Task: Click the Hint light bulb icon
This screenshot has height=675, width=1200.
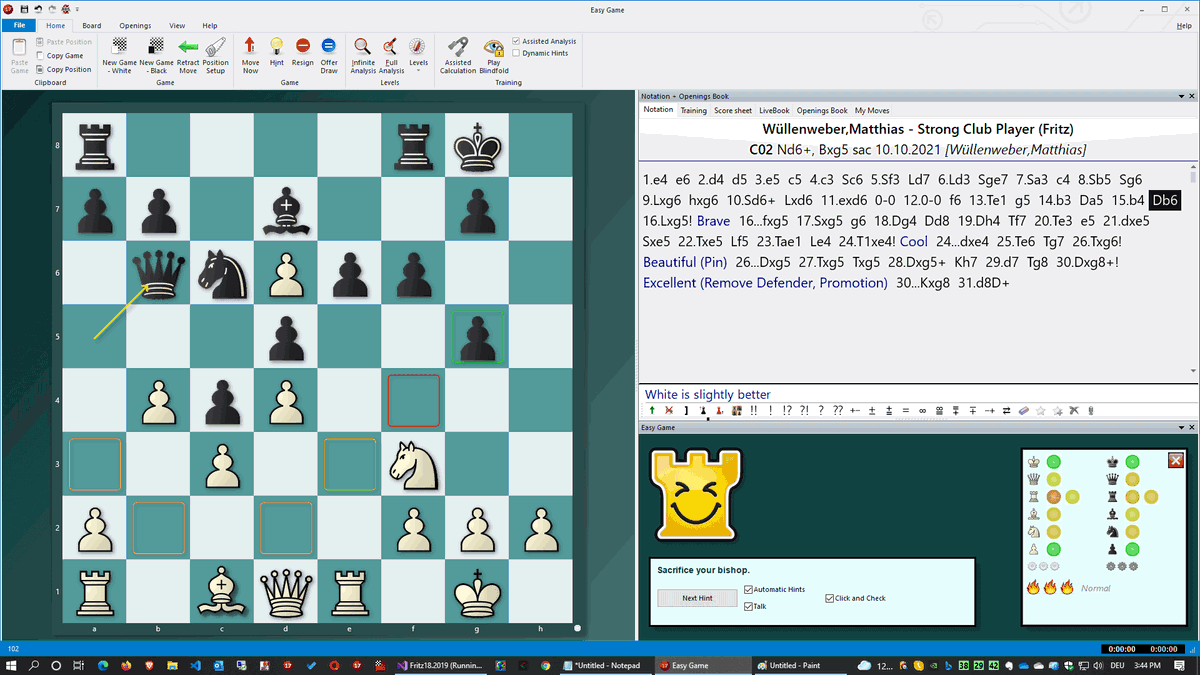Action: 277,47
